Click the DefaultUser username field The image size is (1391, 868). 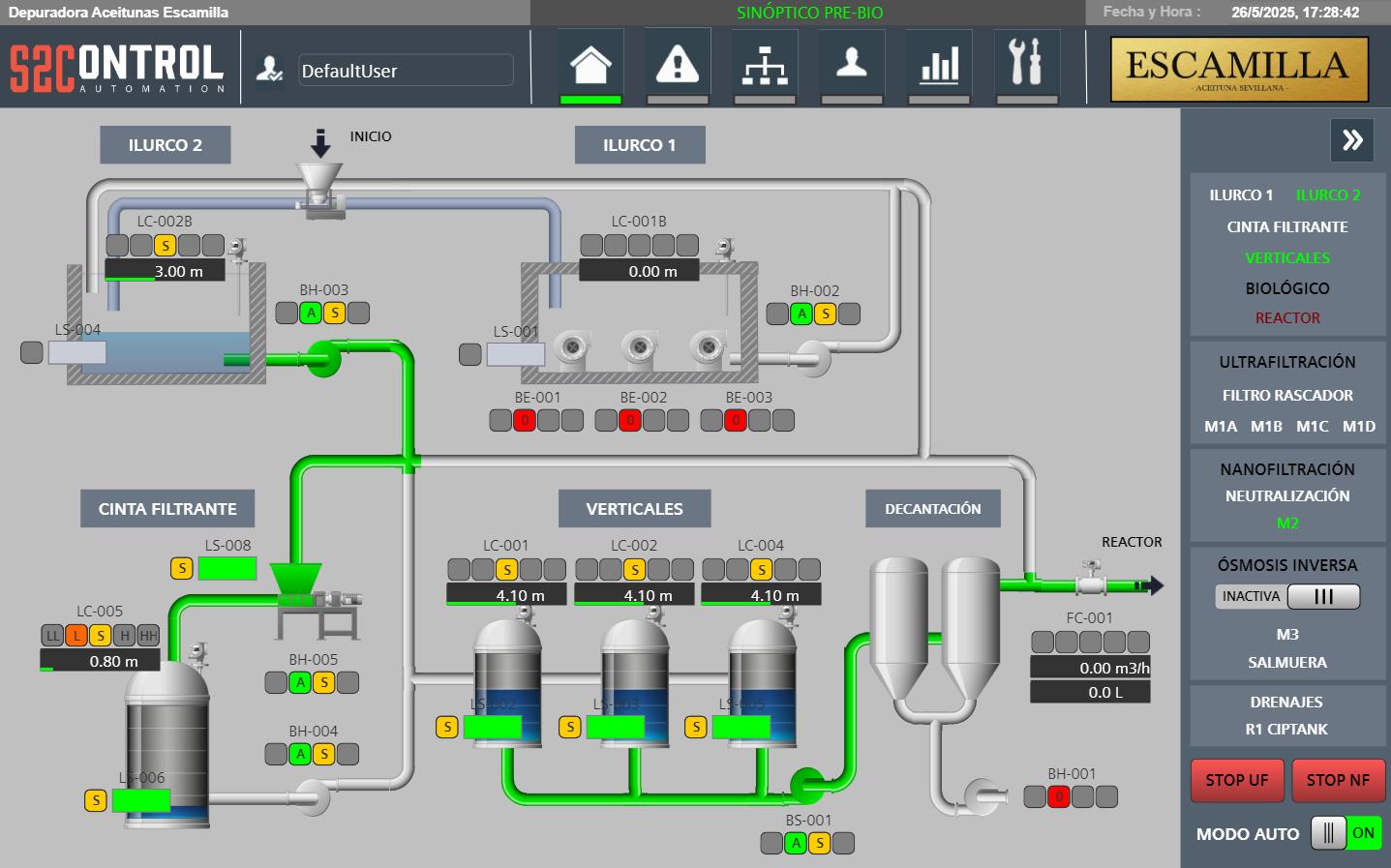pyautogui.click(x=406, y=71)
